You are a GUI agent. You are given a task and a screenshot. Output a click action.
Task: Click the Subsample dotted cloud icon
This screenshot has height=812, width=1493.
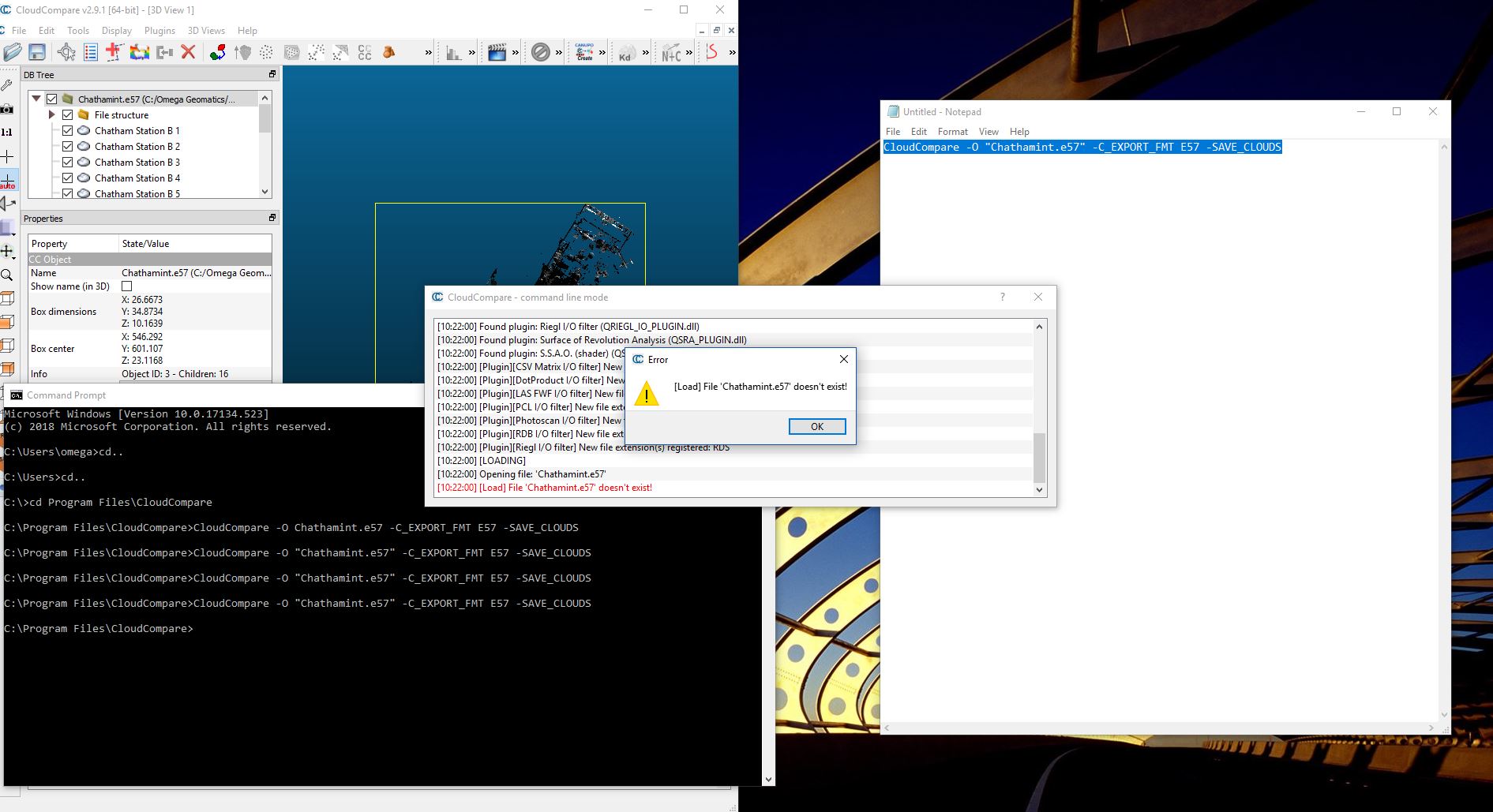point(267,52)
